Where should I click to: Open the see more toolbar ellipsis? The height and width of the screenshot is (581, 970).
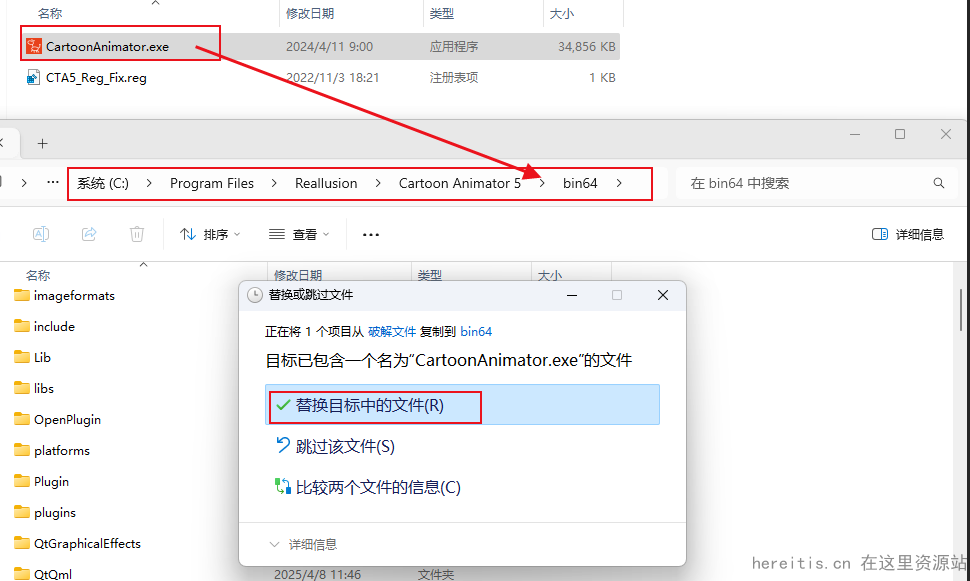(371, 235)
